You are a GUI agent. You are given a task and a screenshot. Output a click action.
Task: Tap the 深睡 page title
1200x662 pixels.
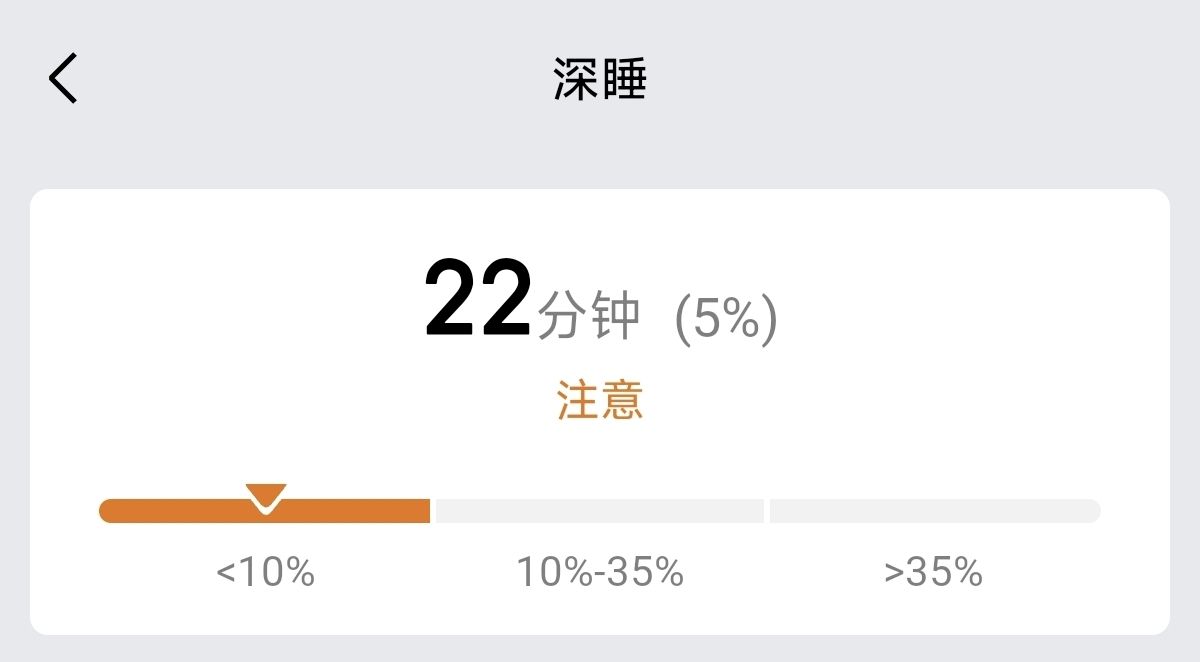pyautogui.click(x=600, y=79)
